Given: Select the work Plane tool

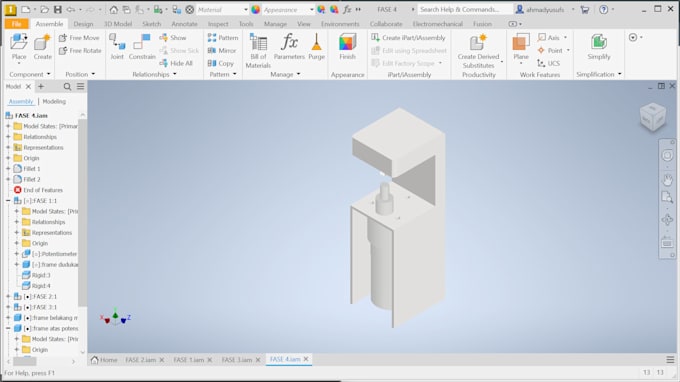Looking at the screenshot, I should tap(521, 47).
